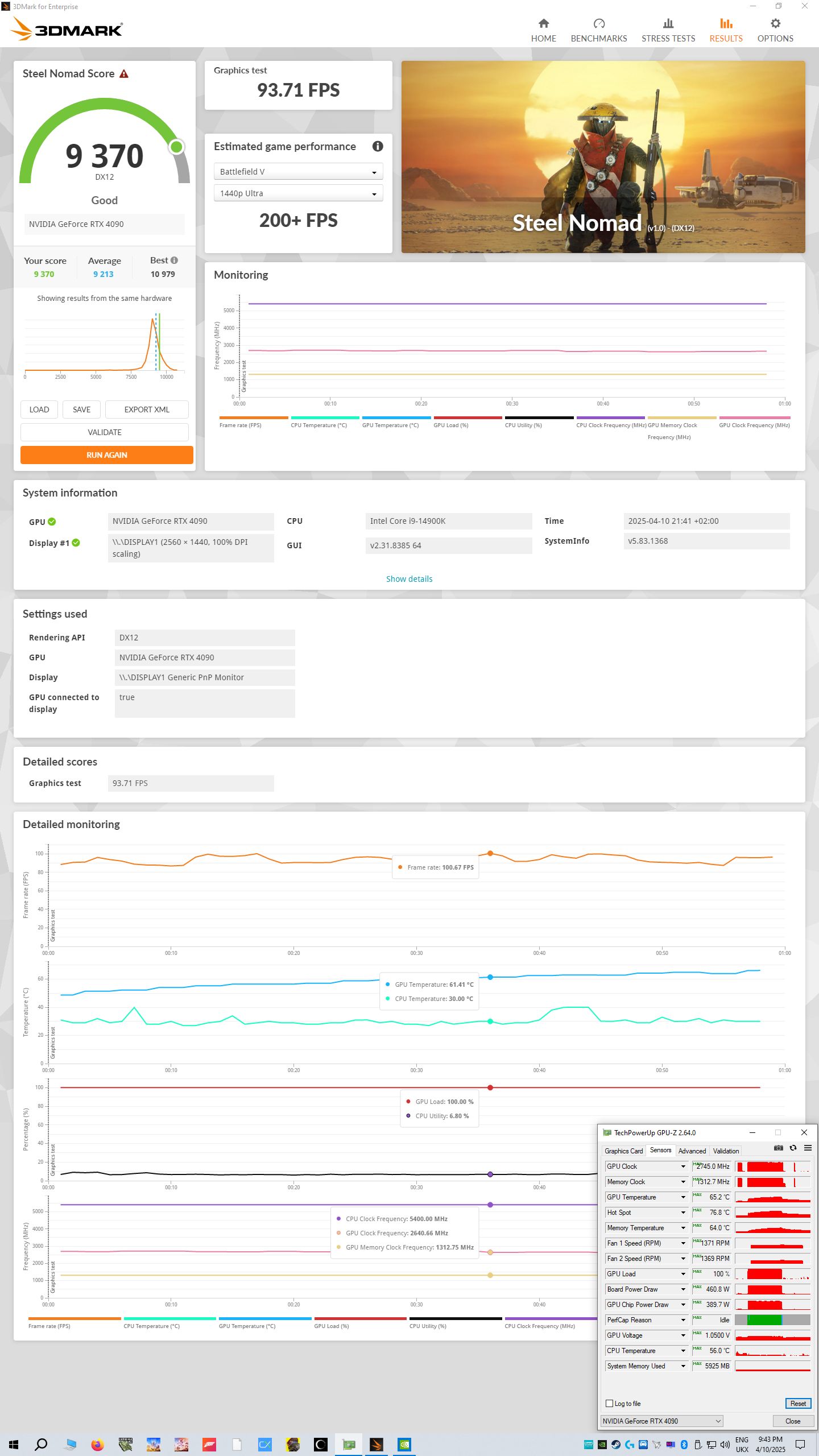
Task: Click the EXPORT XML button
Action: (147, 409)
